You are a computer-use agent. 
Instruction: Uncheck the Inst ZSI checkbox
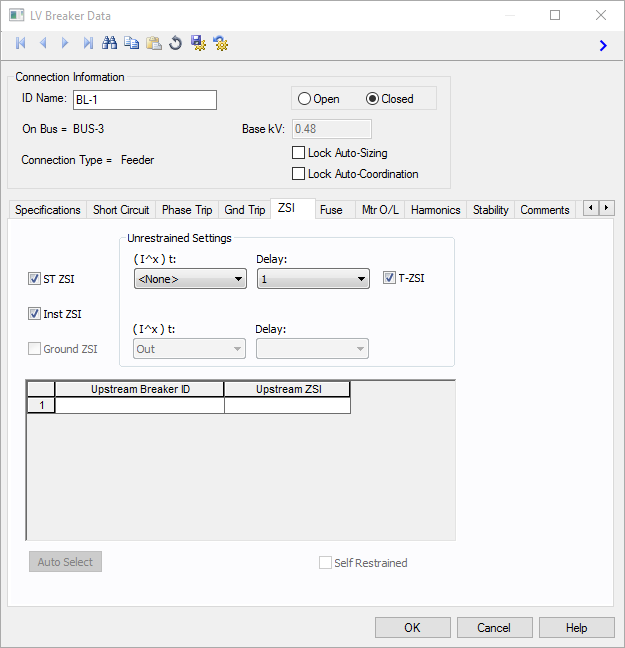coord(34,314)
